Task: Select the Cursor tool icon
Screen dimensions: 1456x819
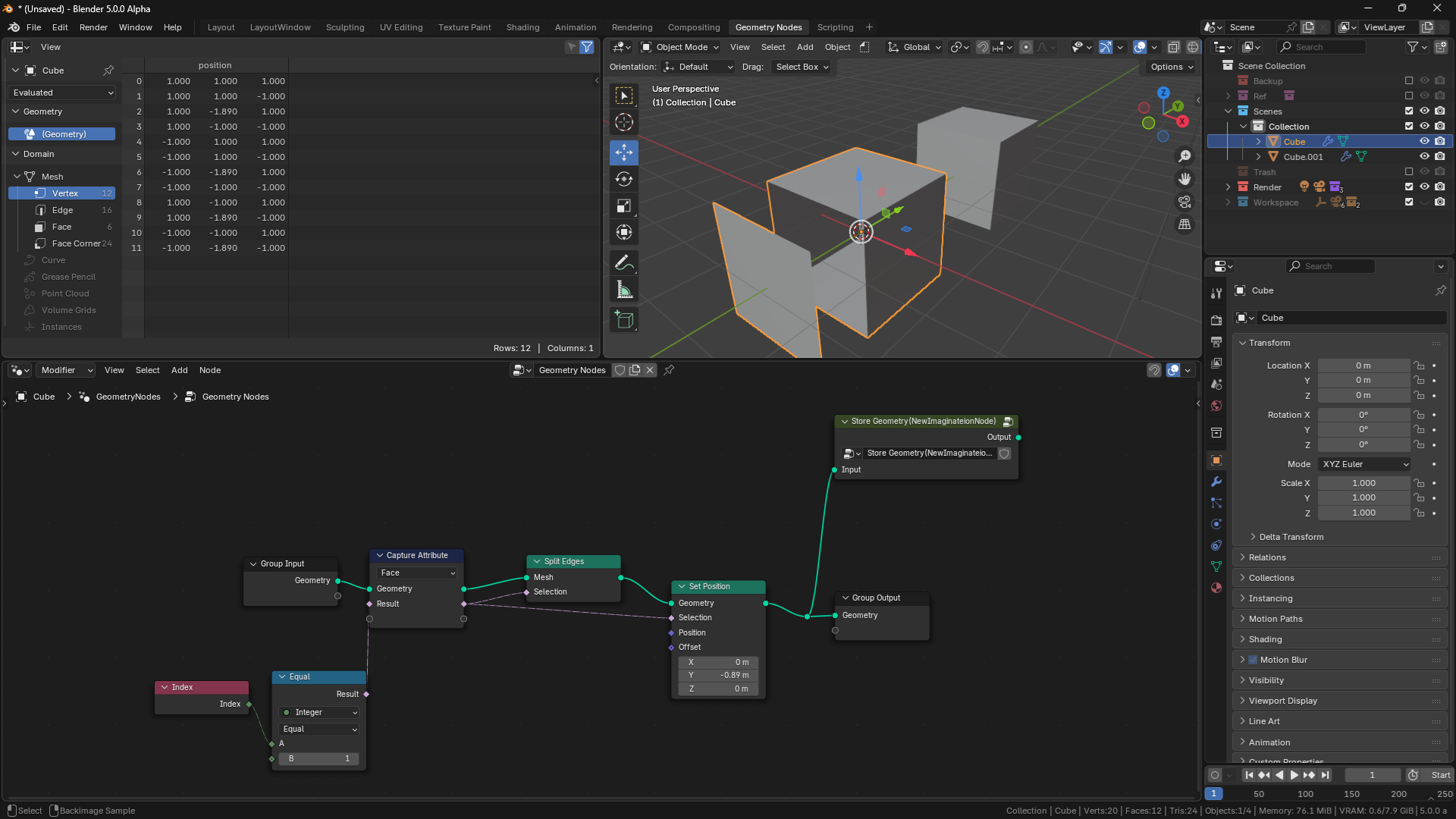Action: 624,122
